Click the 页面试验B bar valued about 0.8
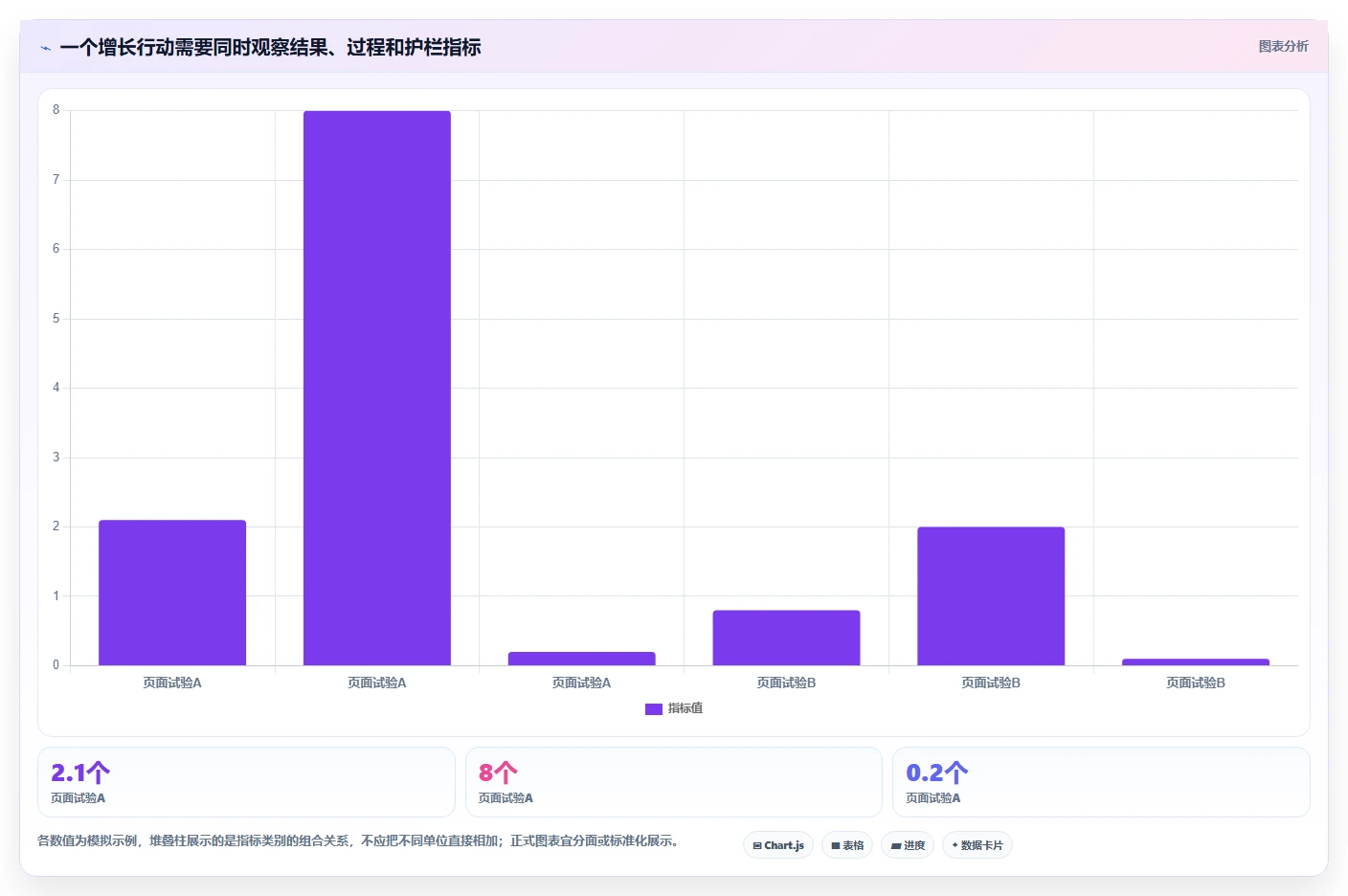This screenshot has height=896, width=1348. (786, 638)
